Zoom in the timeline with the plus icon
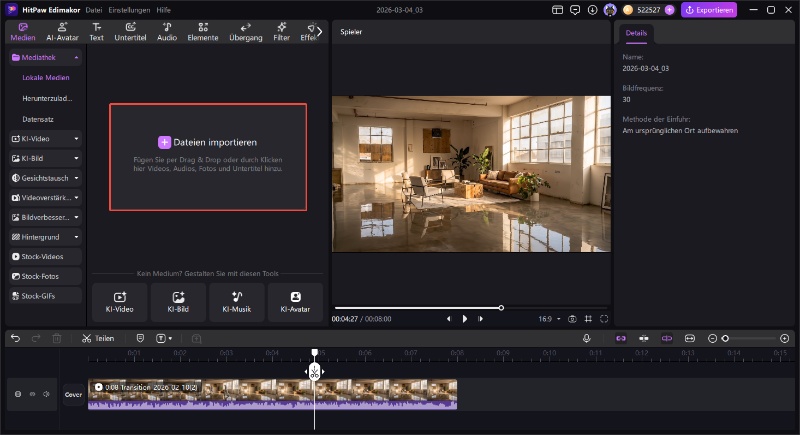This screenshot has width=800, height=435. [x=785, y=338]
